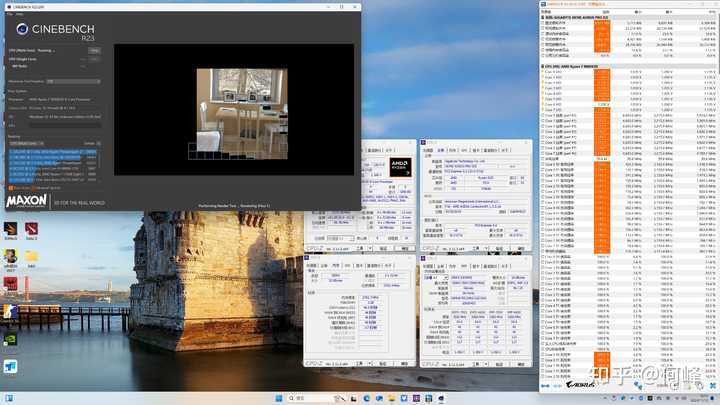Click the Maxon logo in Cinebench

[26, 201]
